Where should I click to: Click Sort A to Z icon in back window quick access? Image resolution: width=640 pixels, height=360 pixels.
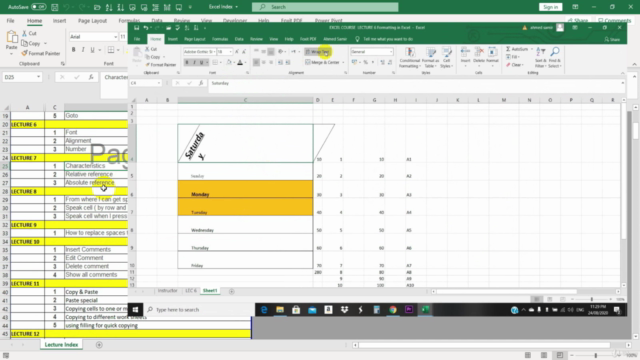[x=109, y=7]
